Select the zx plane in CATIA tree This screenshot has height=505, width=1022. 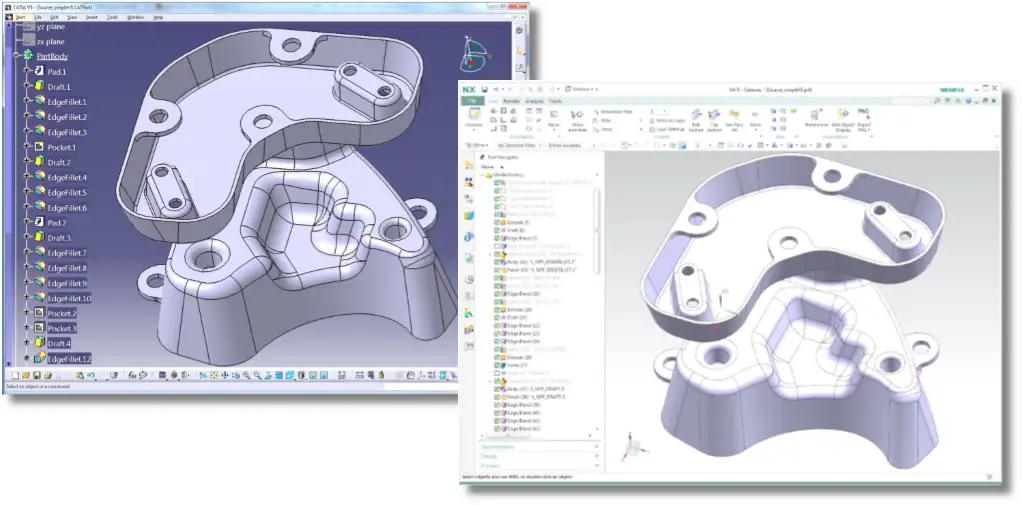pyautogui.click(x=50, y=42)
